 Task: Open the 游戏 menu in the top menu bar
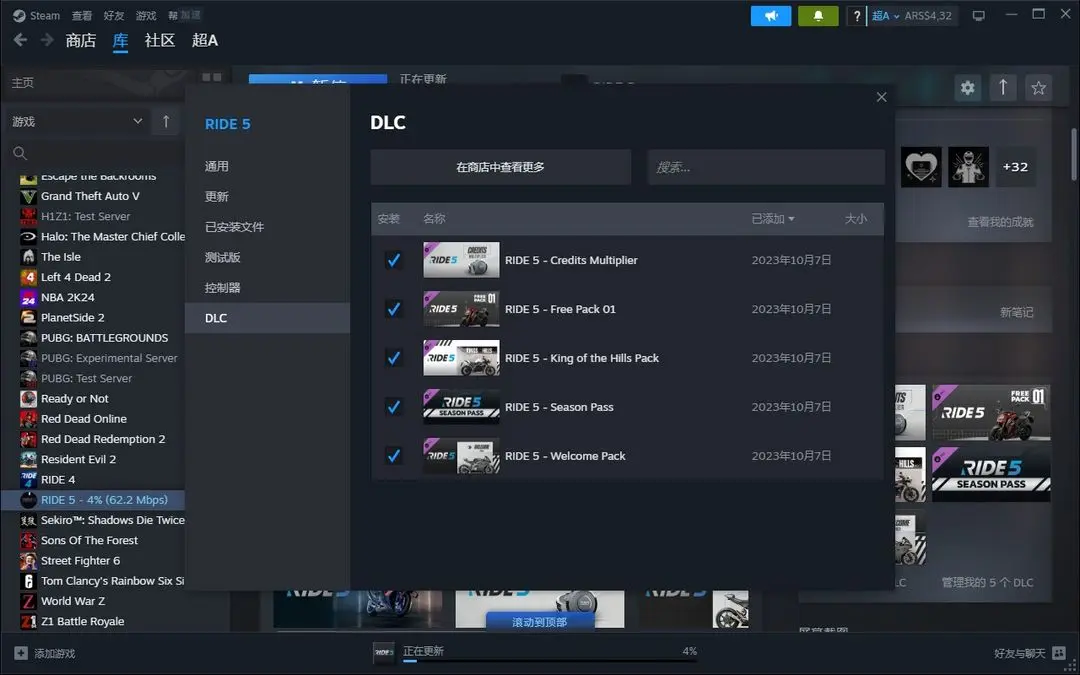click(x=145, y=15)
